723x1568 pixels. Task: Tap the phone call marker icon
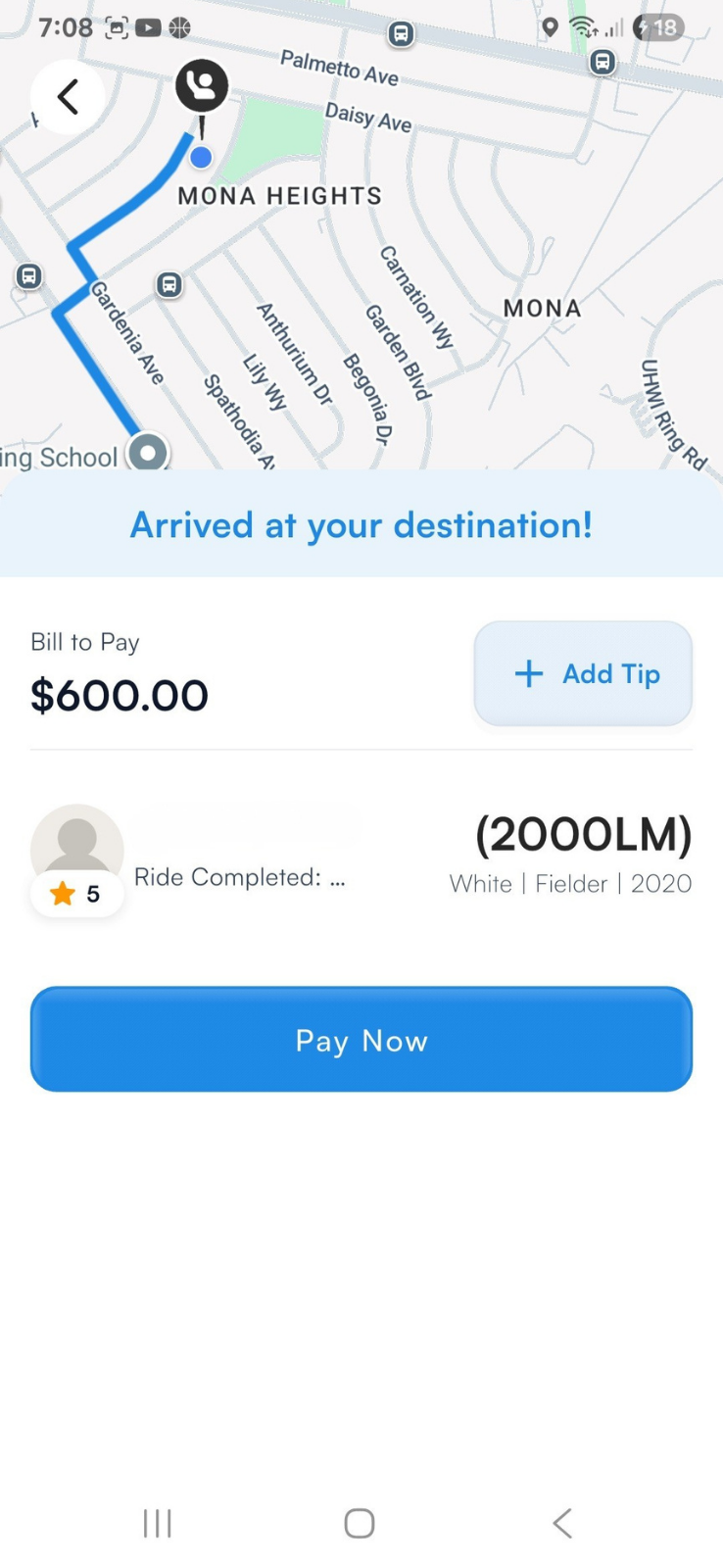202,86
